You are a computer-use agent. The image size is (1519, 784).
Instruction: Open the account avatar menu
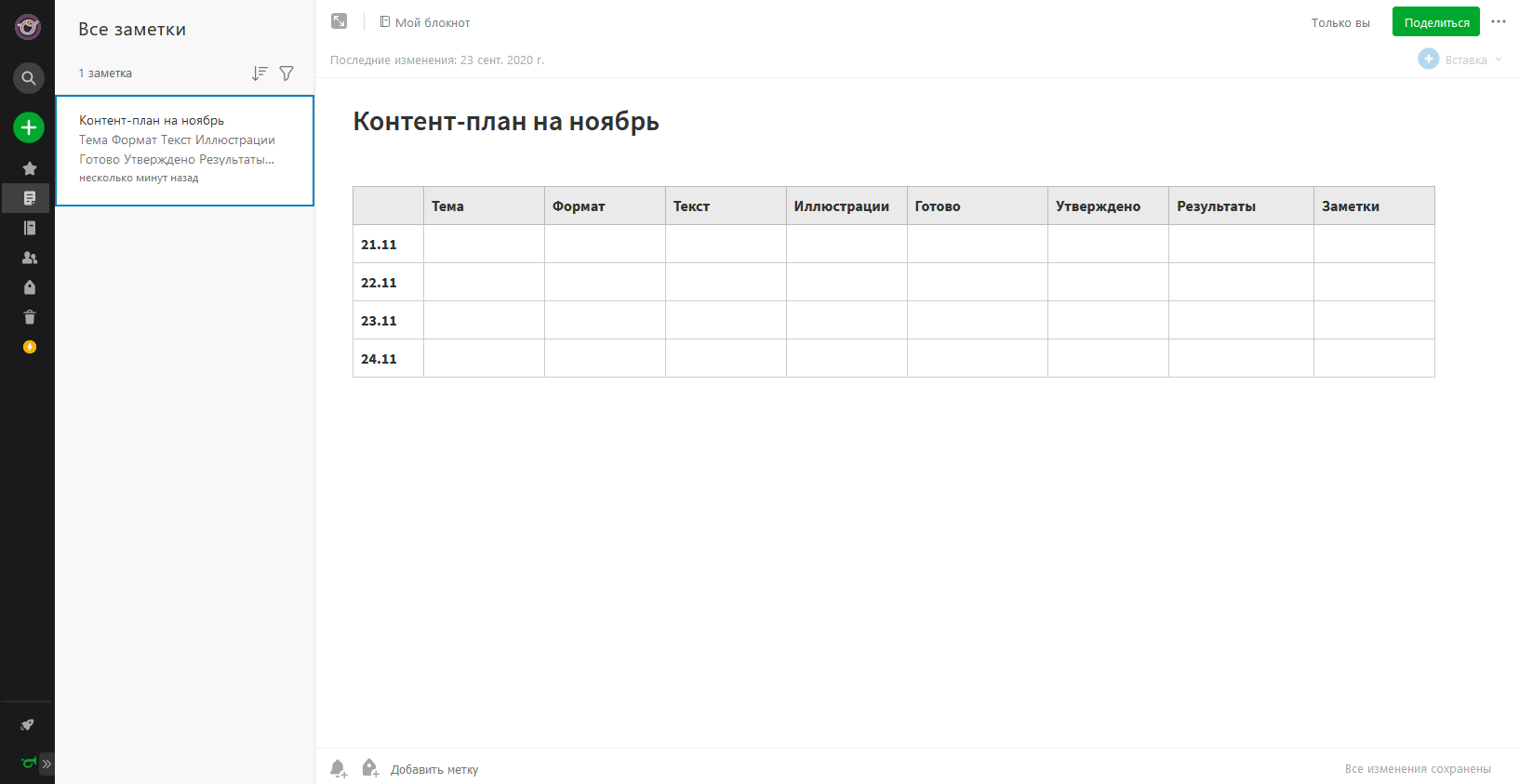(x=28, y=27)
